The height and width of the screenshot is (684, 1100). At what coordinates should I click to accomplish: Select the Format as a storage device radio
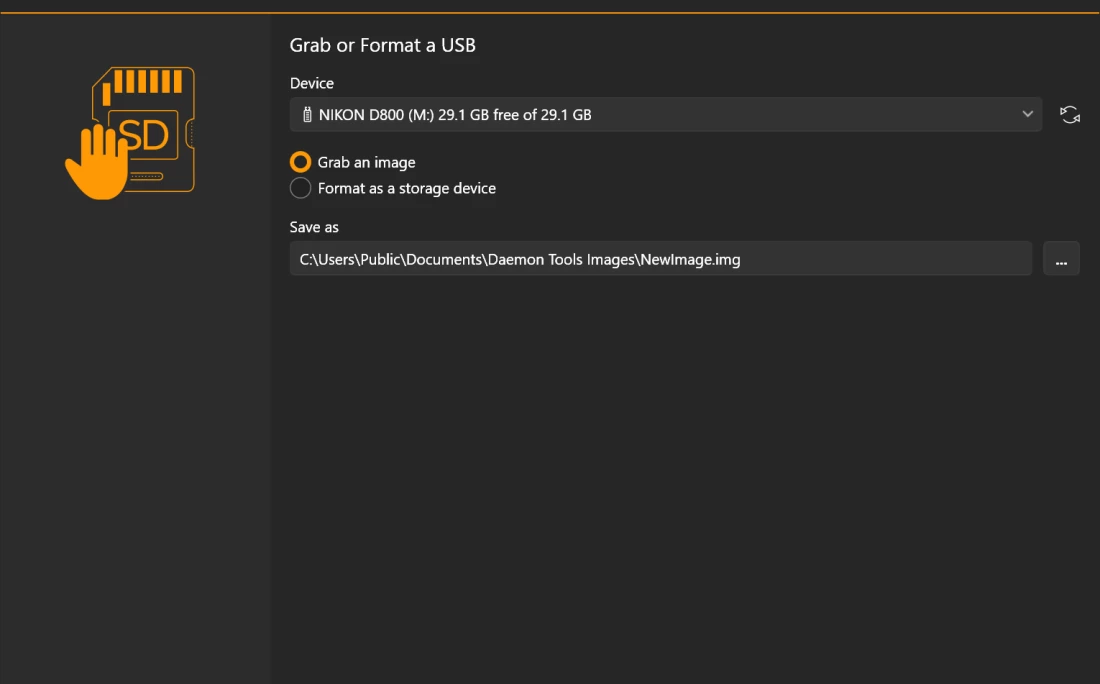(x=300, y=188)
